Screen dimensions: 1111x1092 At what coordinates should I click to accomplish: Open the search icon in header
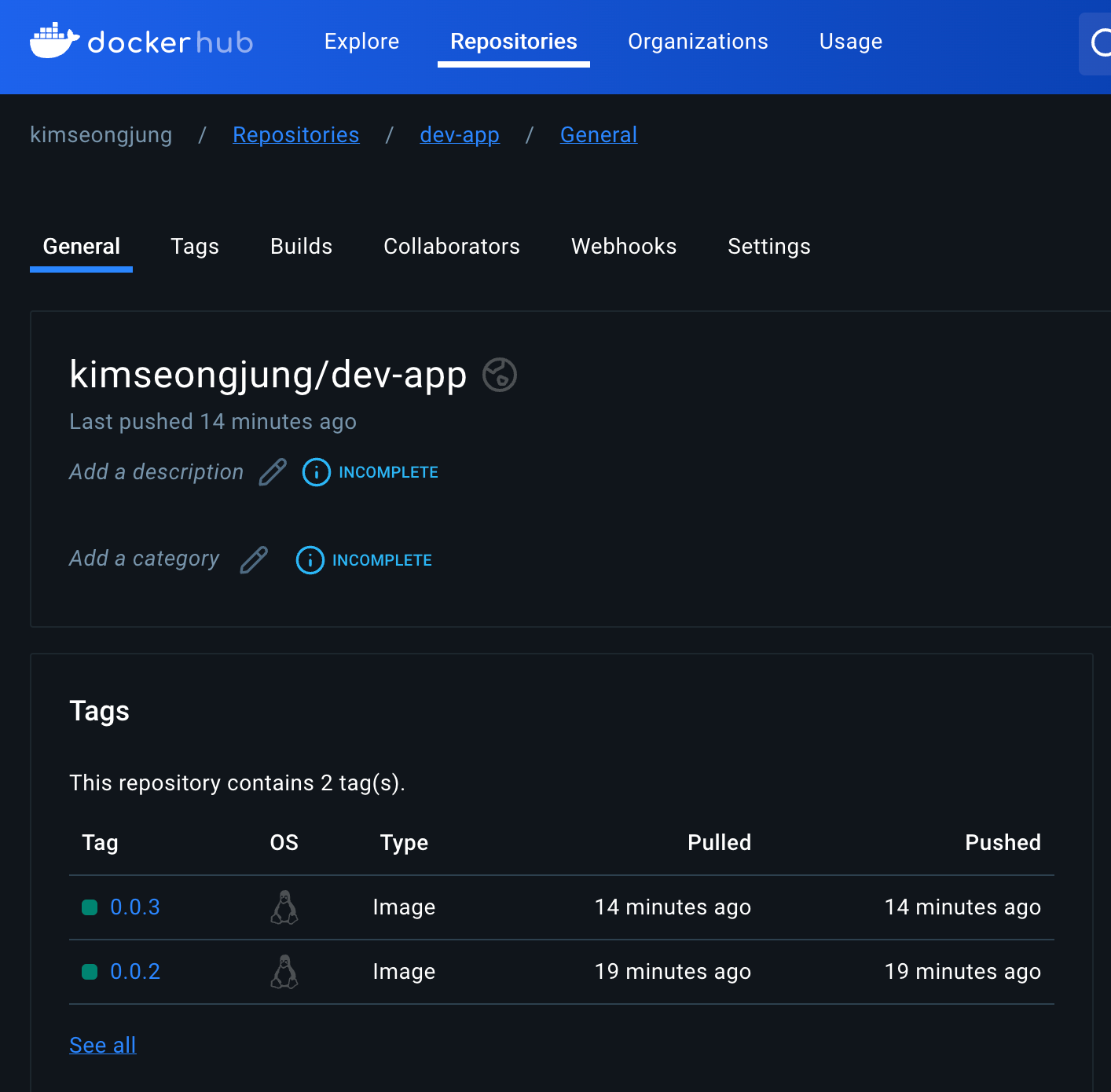pyautogui.click(x=1101, y=42)
